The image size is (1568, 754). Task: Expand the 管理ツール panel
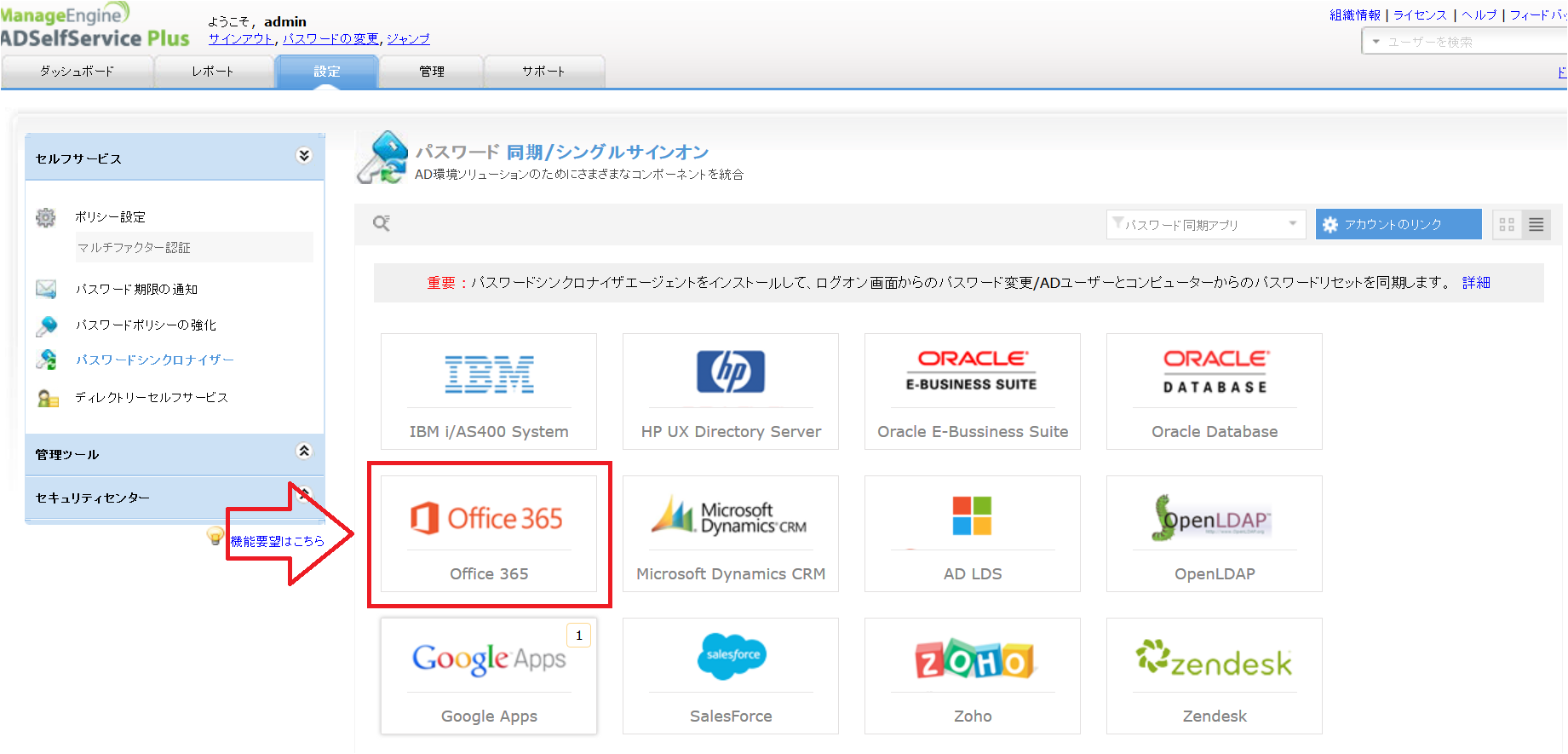(x=304, y=451)
